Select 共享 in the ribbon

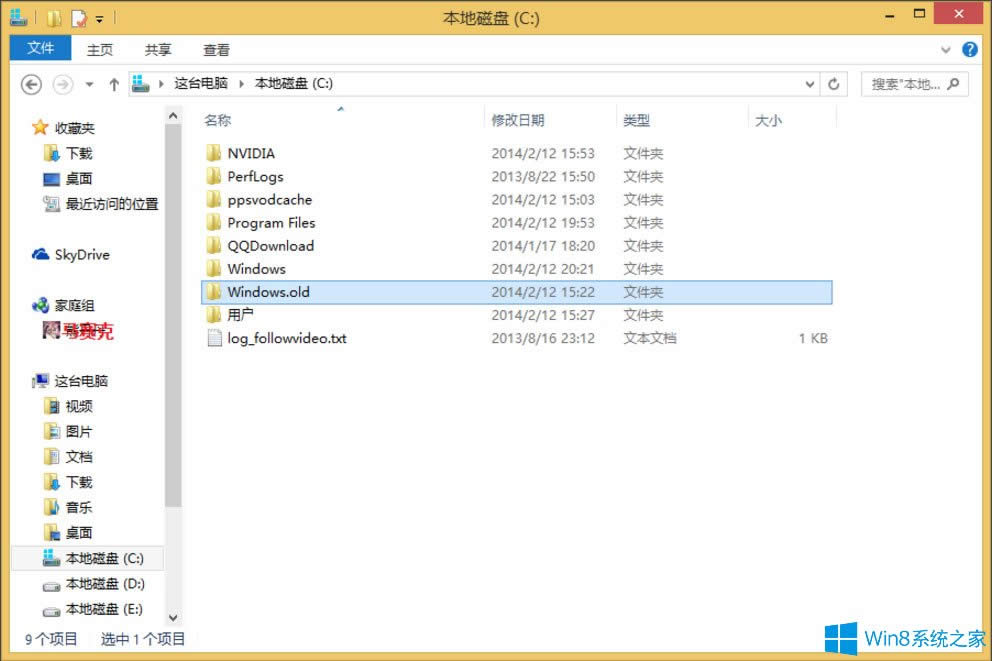pos(159,49)
